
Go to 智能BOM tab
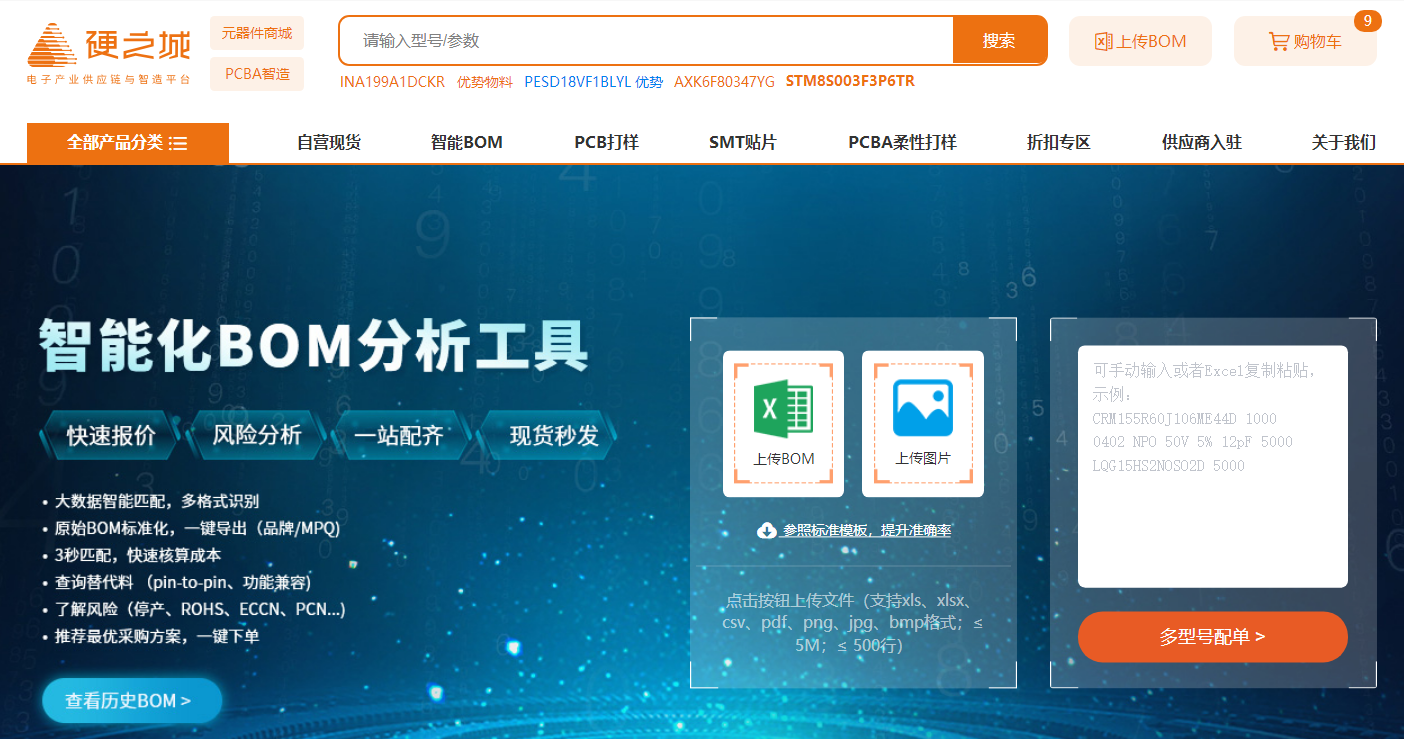467,143
